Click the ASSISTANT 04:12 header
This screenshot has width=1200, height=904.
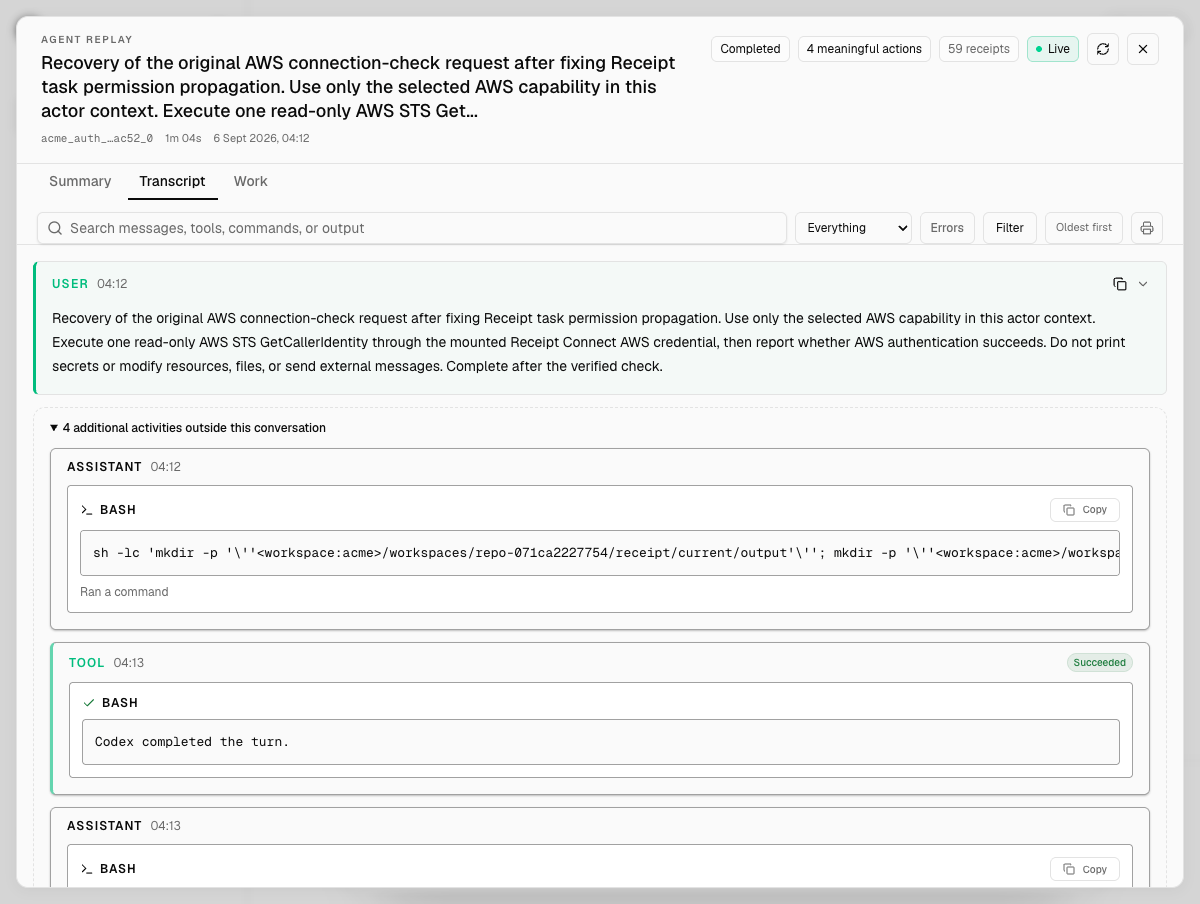124,467
